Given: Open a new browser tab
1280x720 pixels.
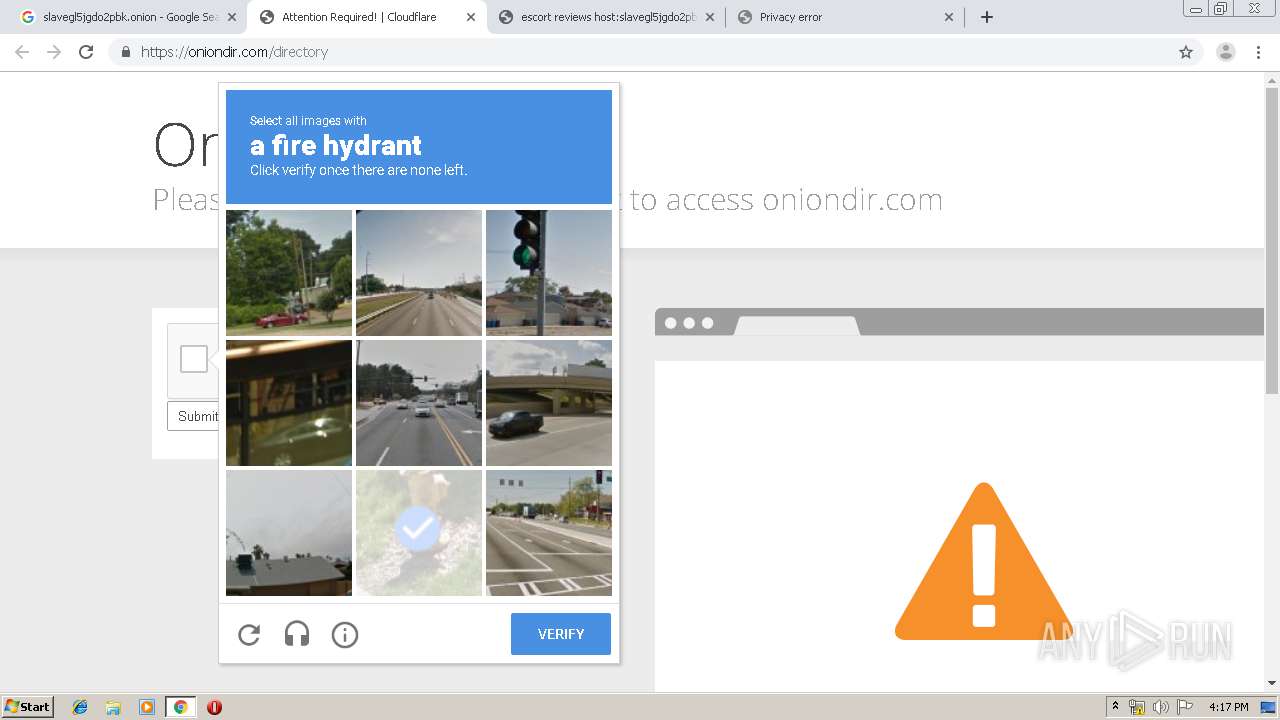Looking at the screenshot, I should tap(987, 17).
